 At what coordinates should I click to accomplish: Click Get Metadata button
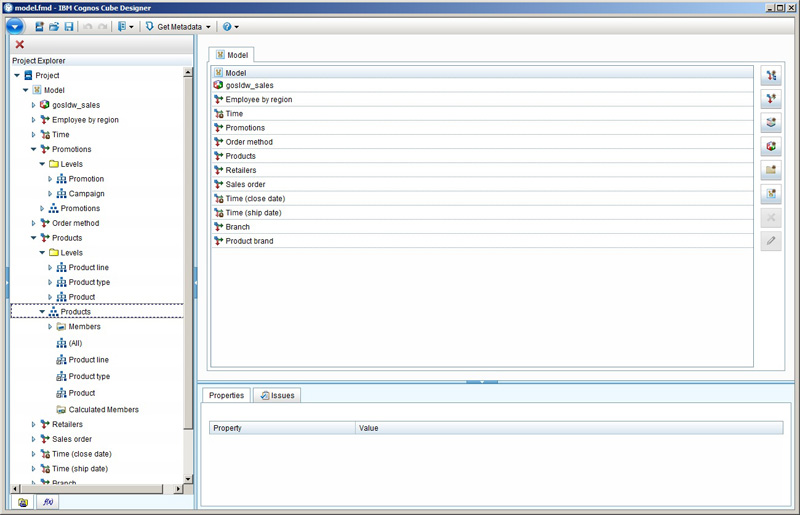pos(173,27)
